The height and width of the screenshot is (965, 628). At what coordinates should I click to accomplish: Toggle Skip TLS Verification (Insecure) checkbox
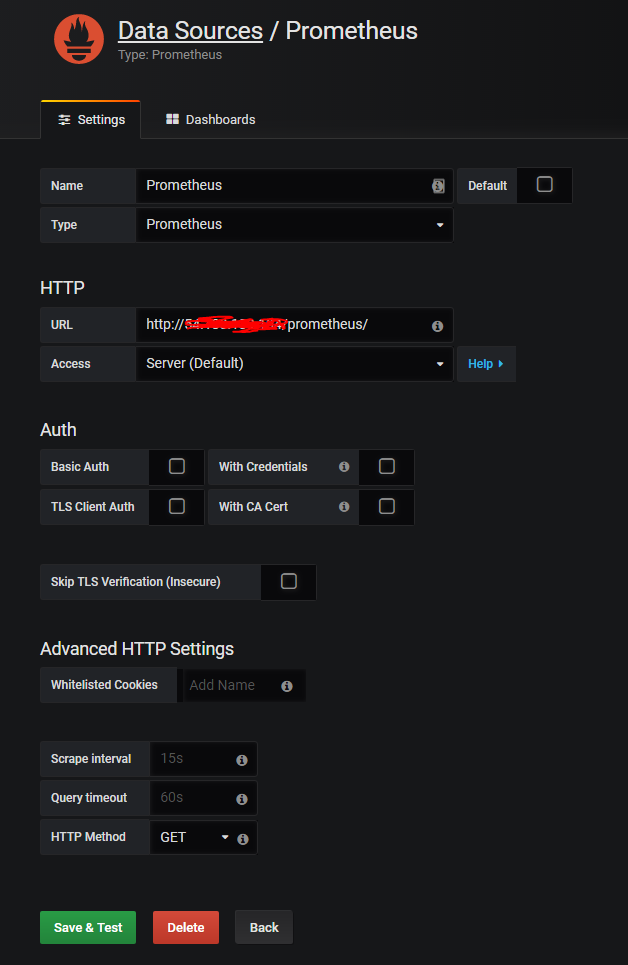(289, 581)
